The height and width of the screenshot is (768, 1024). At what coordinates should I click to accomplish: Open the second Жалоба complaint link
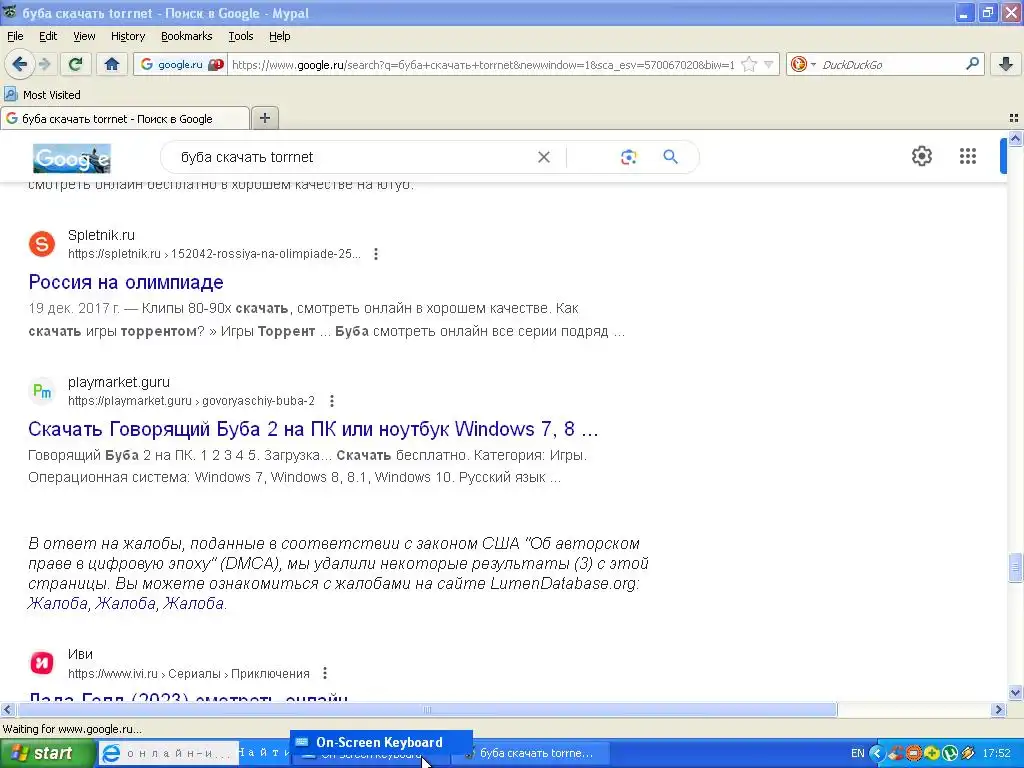[125, 603]
